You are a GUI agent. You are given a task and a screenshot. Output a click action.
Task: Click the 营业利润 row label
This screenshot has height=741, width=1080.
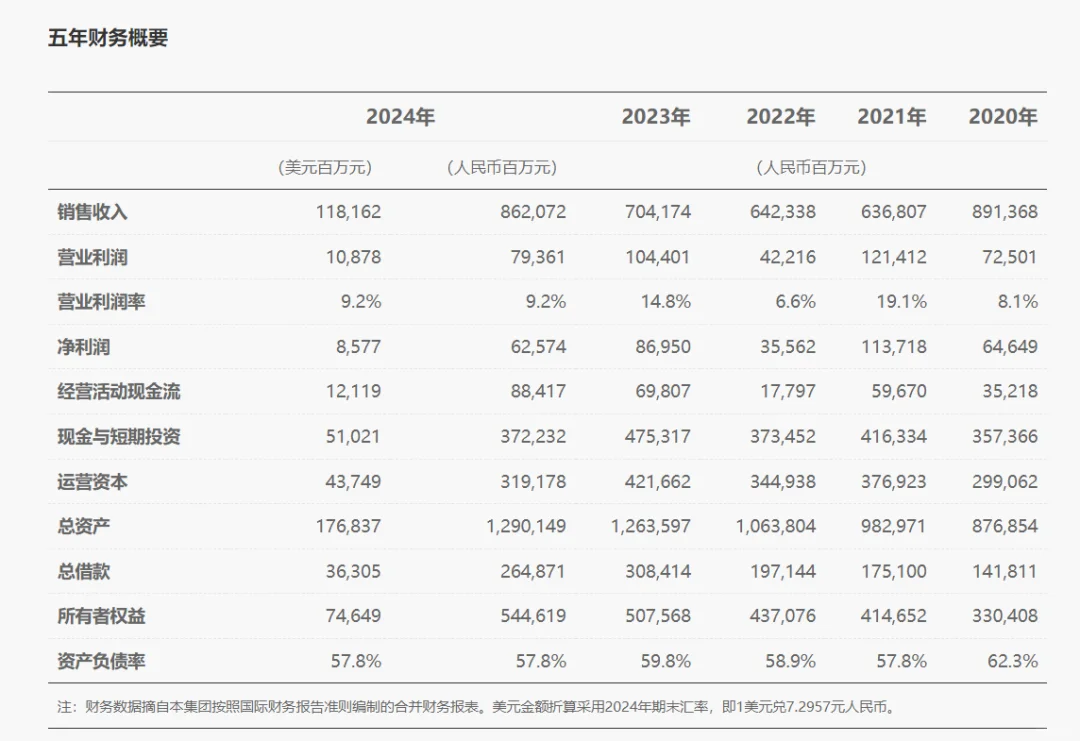click(x=84, y=257)
